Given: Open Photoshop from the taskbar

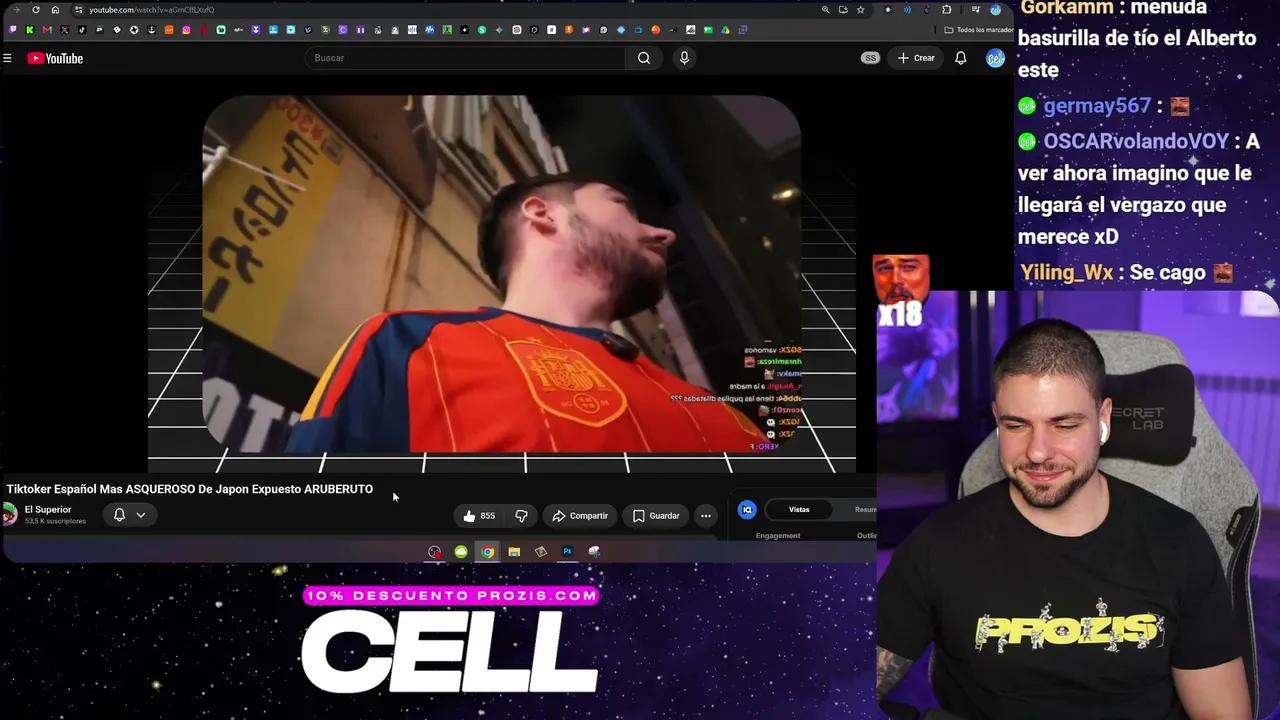Looking at the screenshot, I should (x=567, y=552).
